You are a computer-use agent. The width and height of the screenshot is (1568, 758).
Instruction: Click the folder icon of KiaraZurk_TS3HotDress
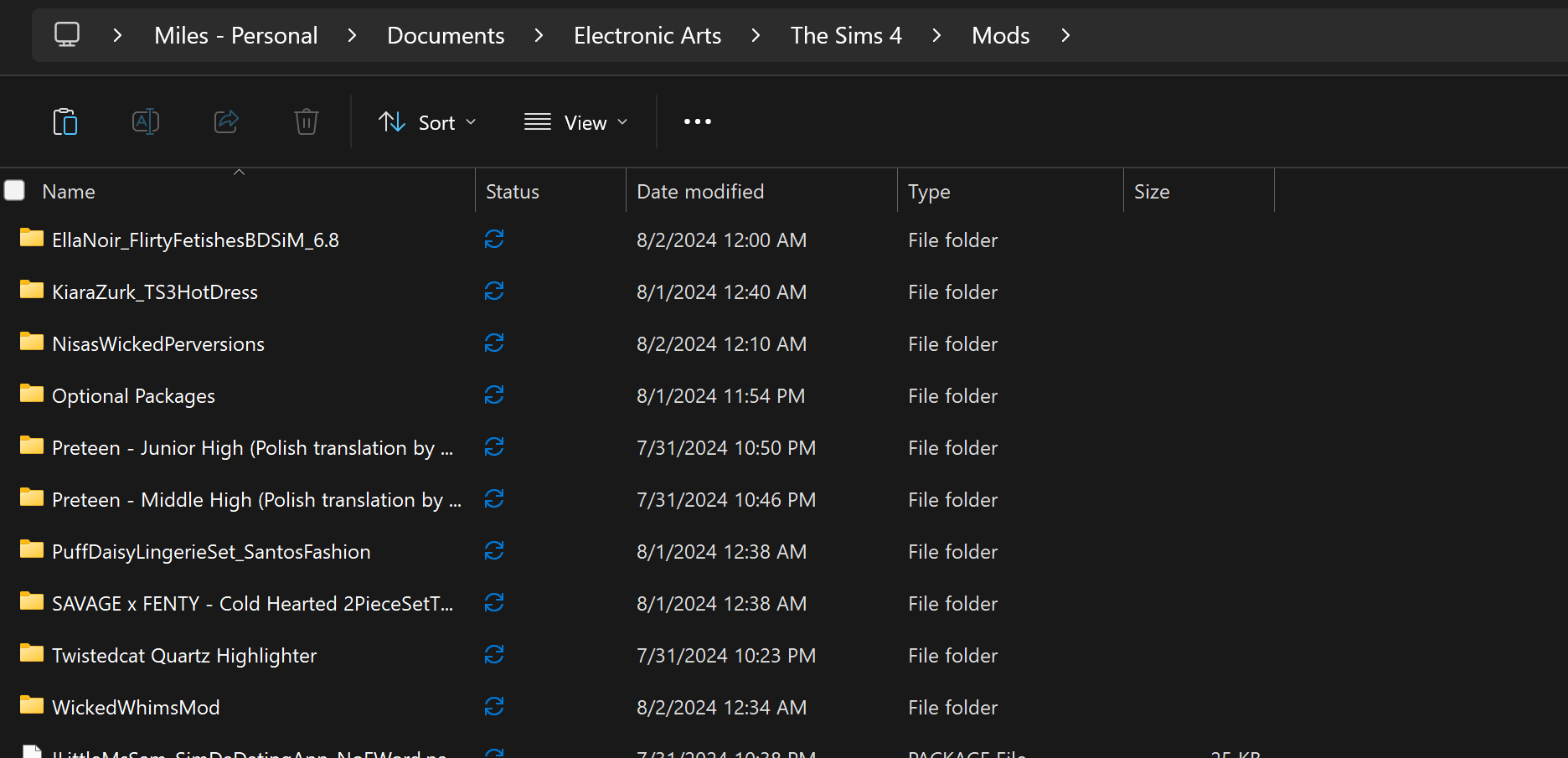tap(32, 290)
